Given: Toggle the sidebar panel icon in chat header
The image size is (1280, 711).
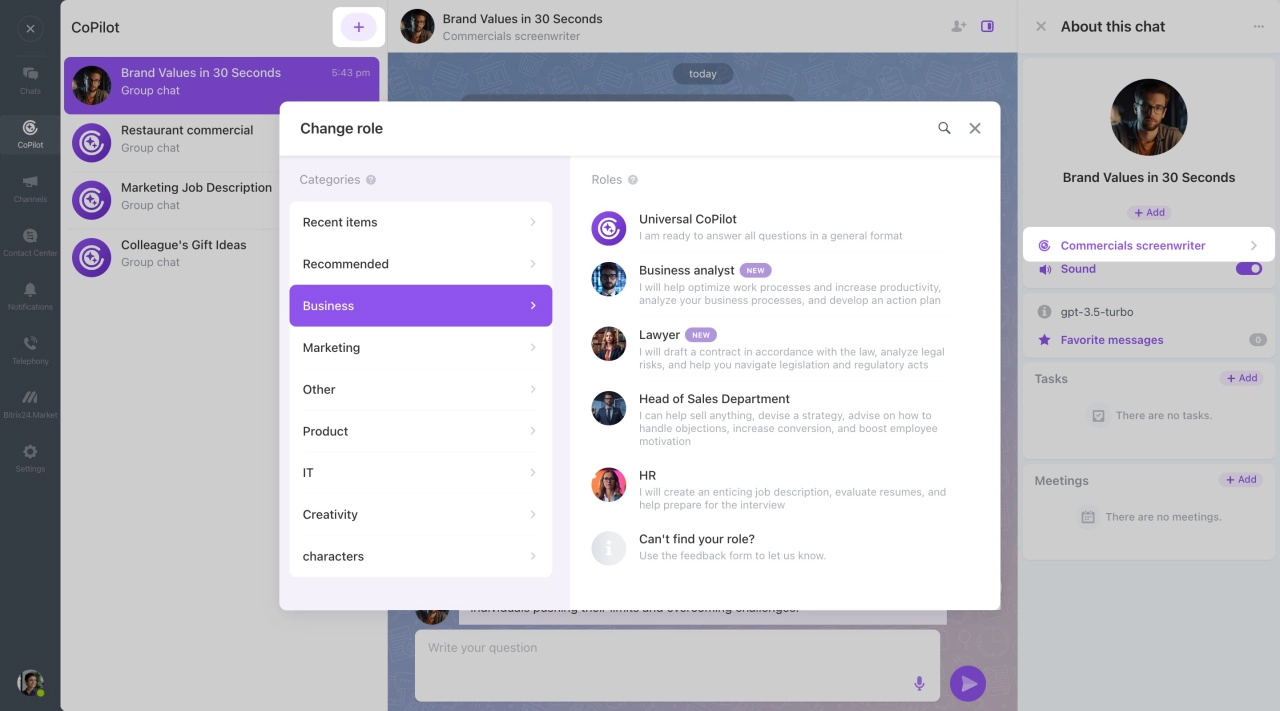Looking at the screenshot, I should click(x=987, y=27).
